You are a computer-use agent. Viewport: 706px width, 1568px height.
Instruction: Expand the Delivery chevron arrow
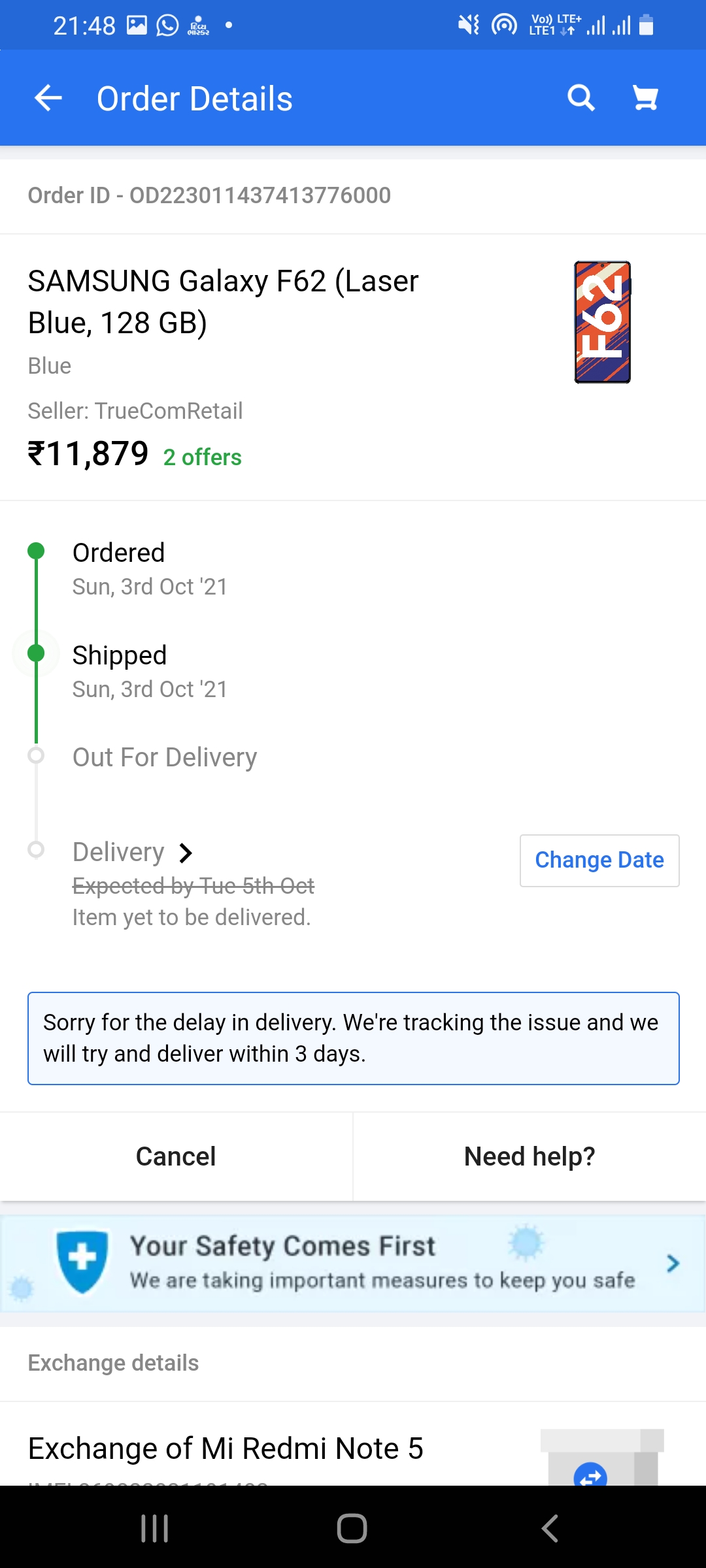[186, 853]
